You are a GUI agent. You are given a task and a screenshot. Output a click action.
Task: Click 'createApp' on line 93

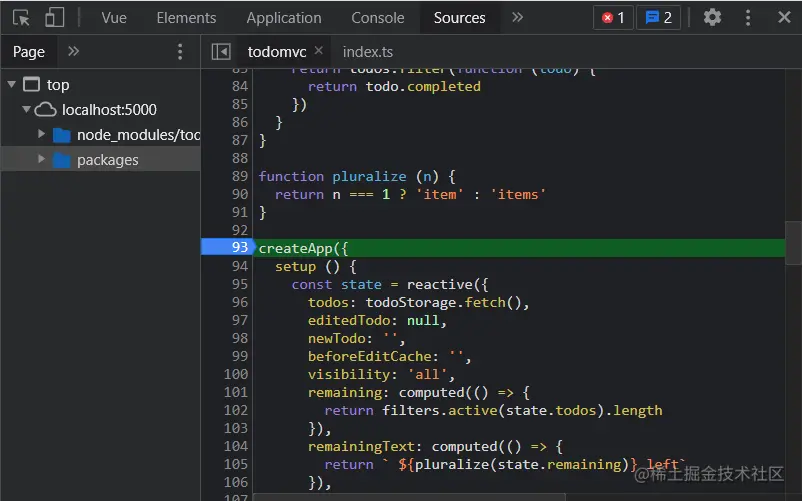pyautogui.click(x=295, y=248)
